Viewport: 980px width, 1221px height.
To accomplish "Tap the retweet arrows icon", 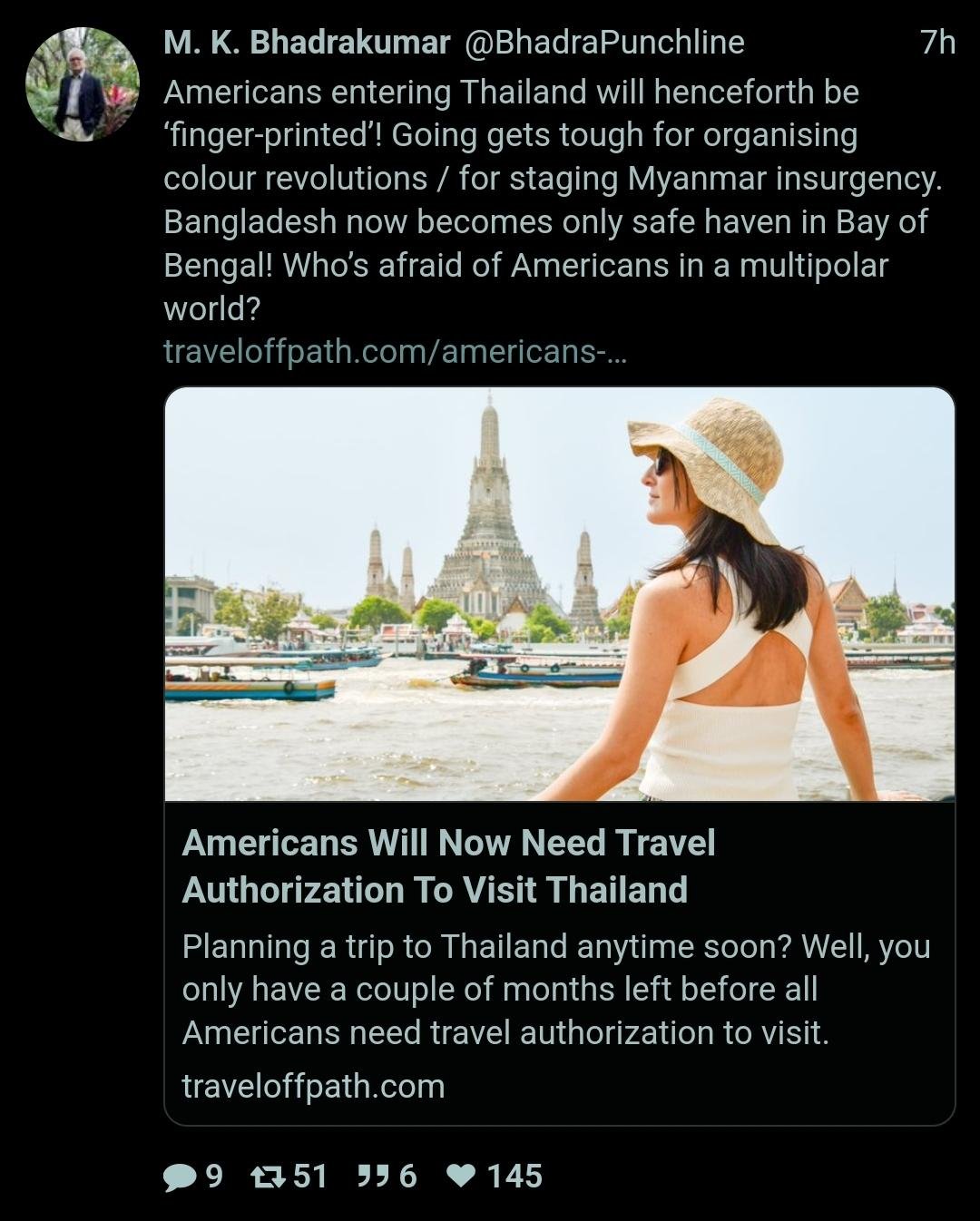I will [268, 1177].
